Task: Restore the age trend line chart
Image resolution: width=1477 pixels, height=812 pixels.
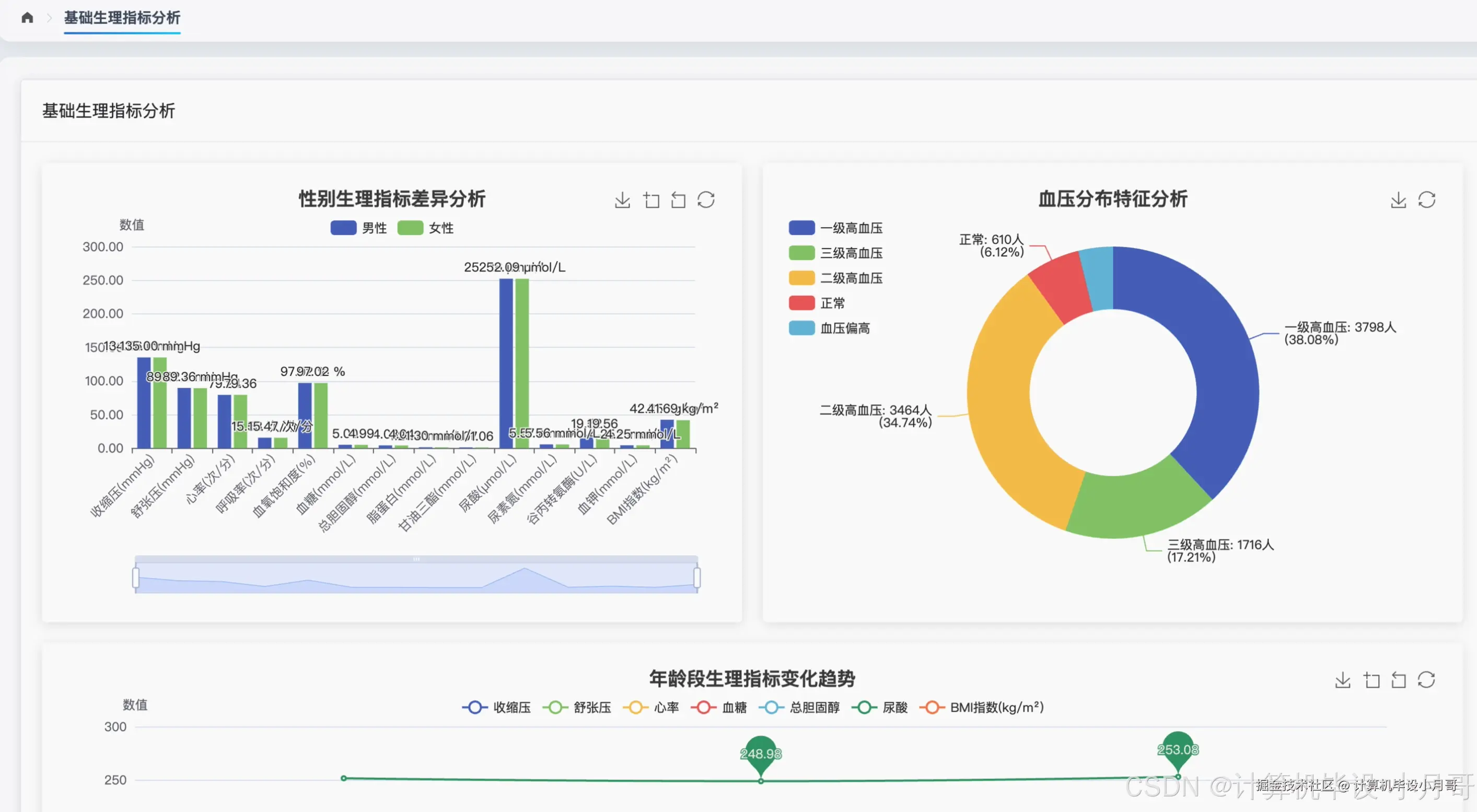Action: click(1426, 680)
